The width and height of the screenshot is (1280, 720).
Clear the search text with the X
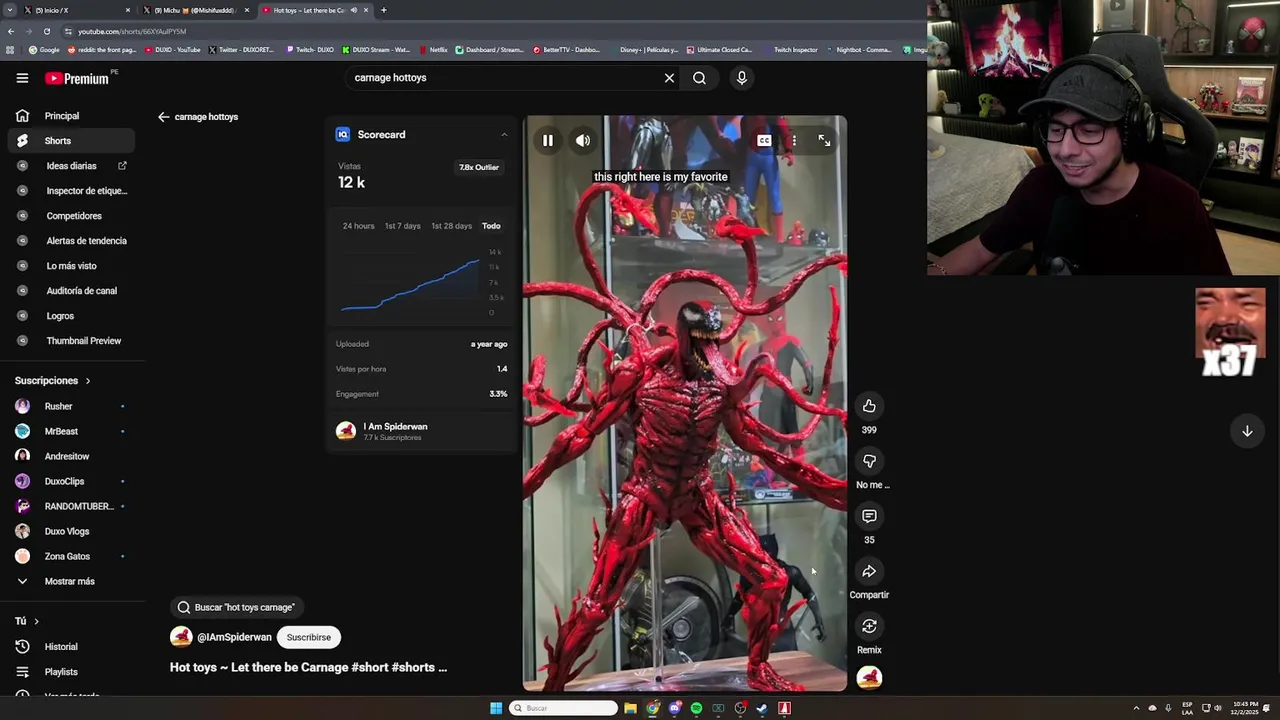669,78
